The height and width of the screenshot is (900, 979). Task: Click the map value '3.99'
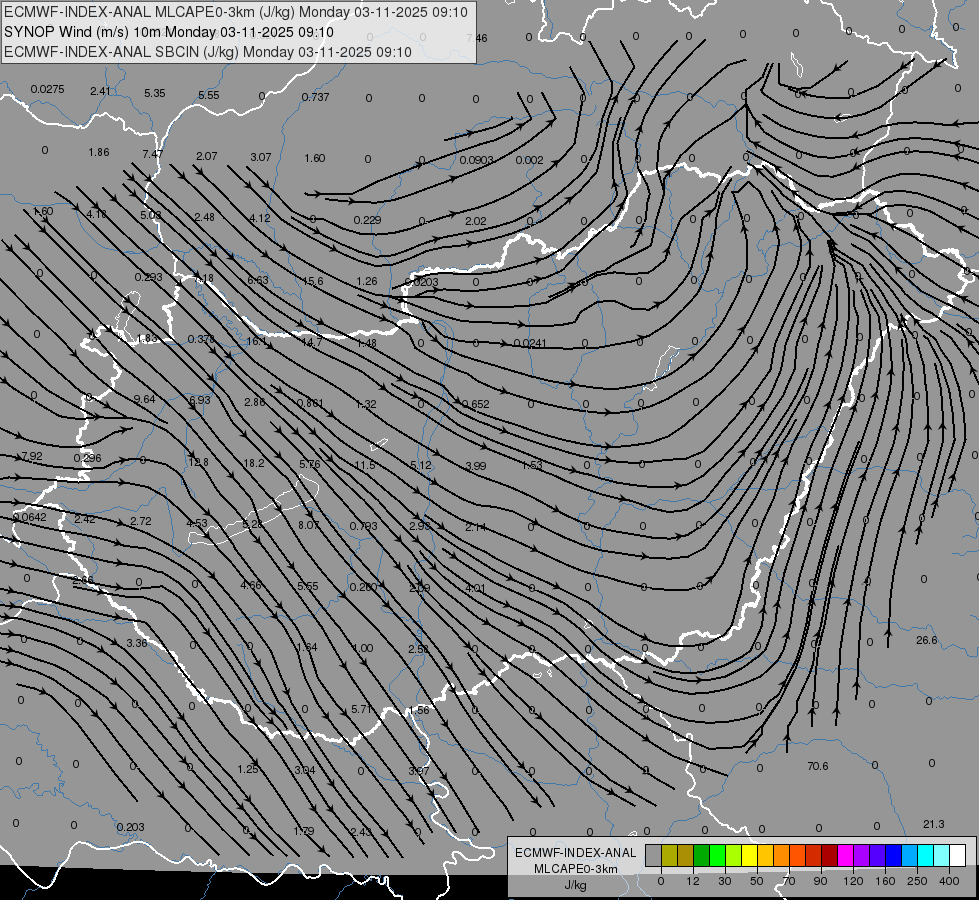476,466
